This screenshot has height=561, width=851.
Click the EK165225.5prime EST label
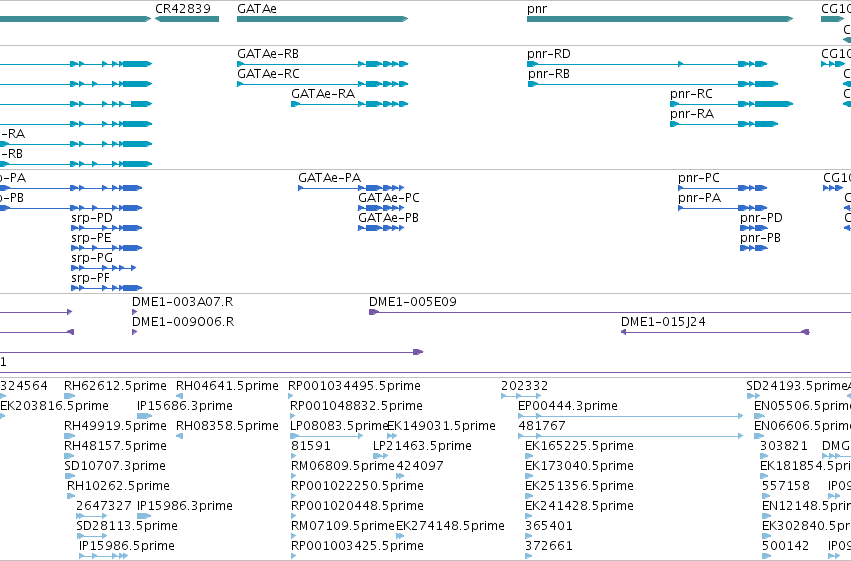pos(579,447)
